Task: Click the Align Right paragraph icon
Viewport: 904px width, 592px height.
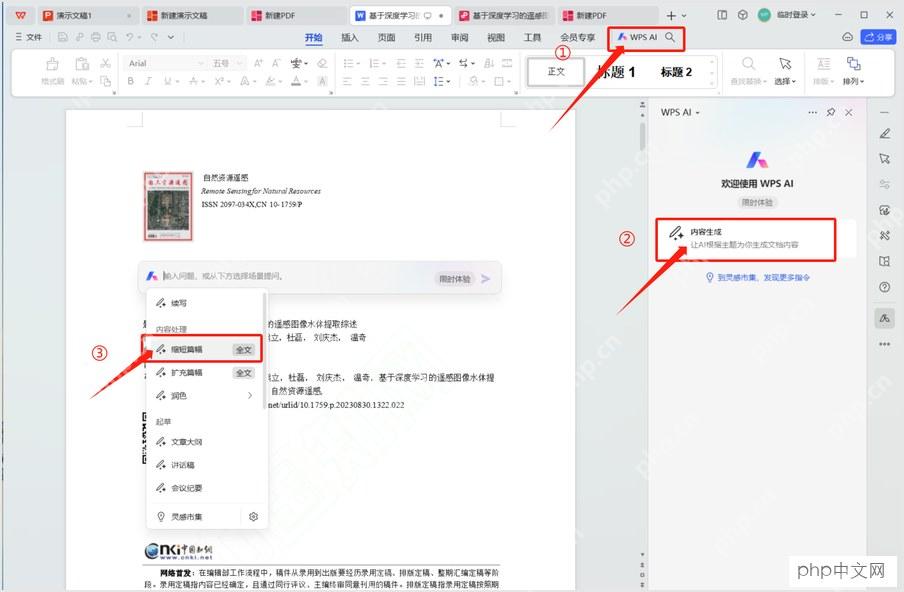Action: click(x=383, y=81)
